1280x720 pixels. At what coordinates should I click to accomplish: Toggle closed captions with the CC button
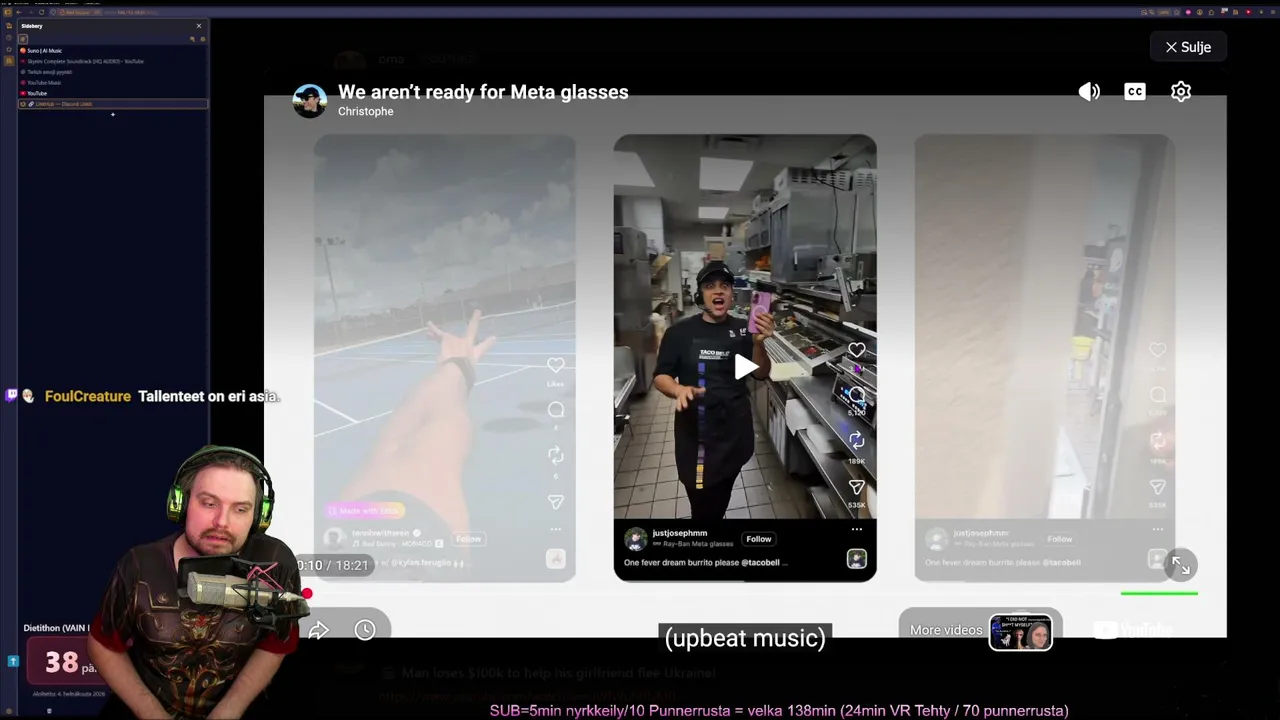pyautogui.click(x=1135, y=92)
